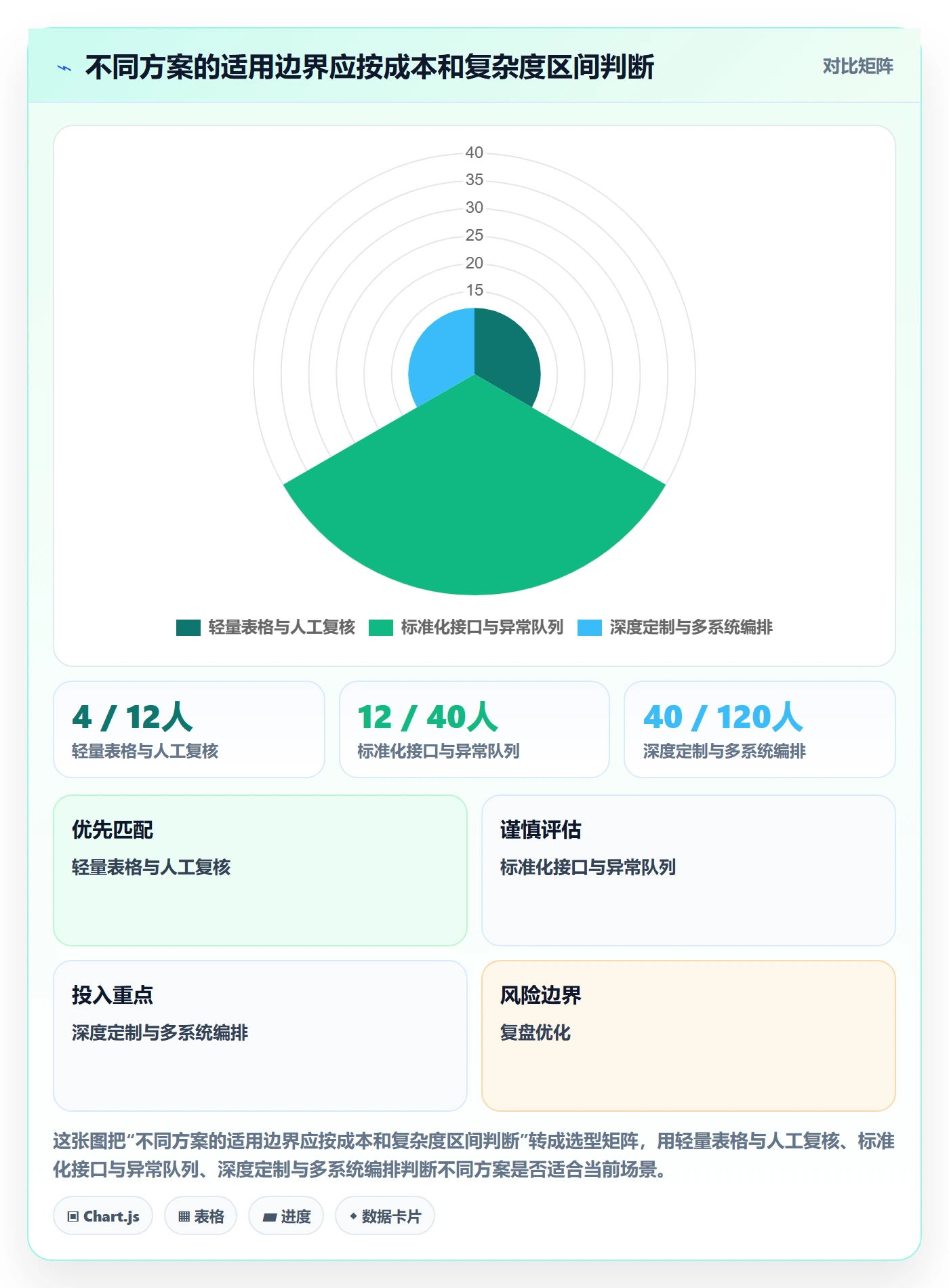Click the 风险边界 card heading

pyautogui.click(x=541, y=995)
